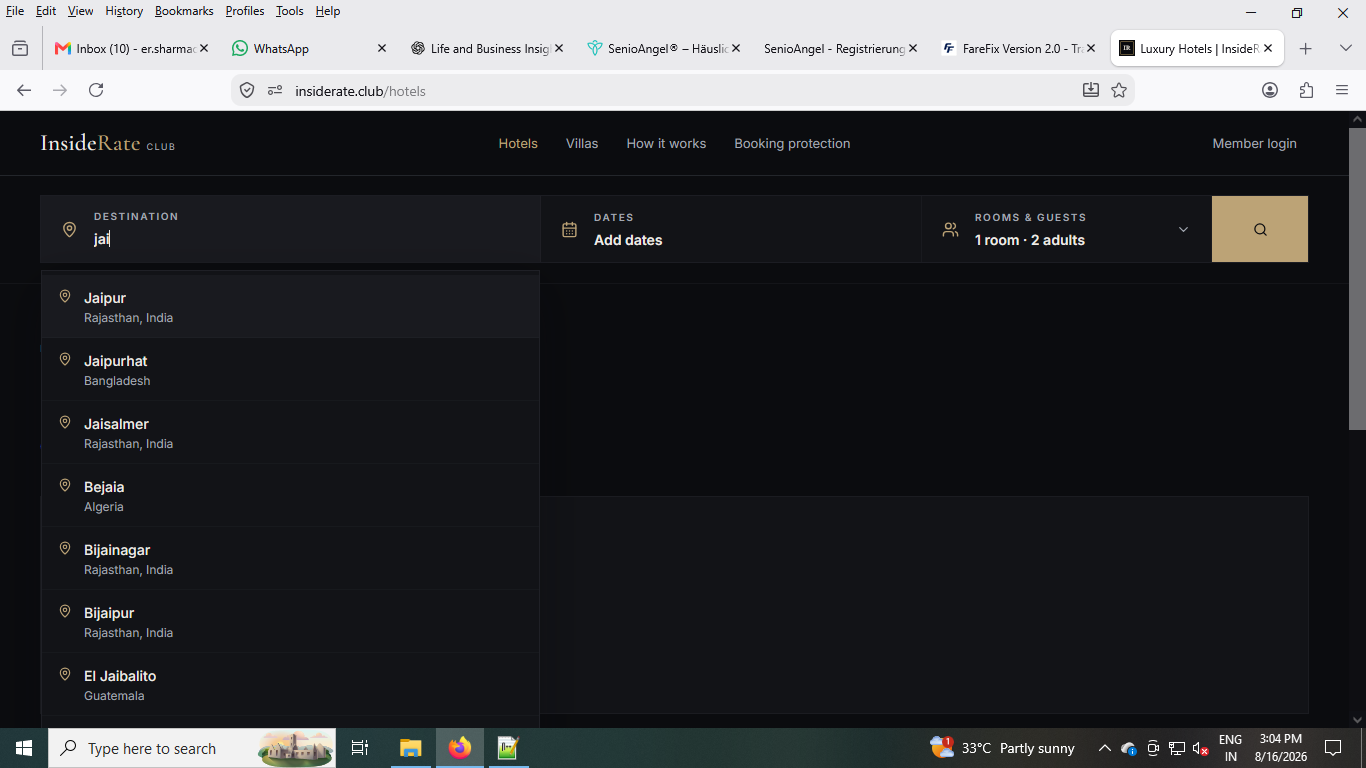This screenshot has height=768, width=1366.
Task: Open the Villas navigation item
Action: pyautogui.click(x=582, y=143)
